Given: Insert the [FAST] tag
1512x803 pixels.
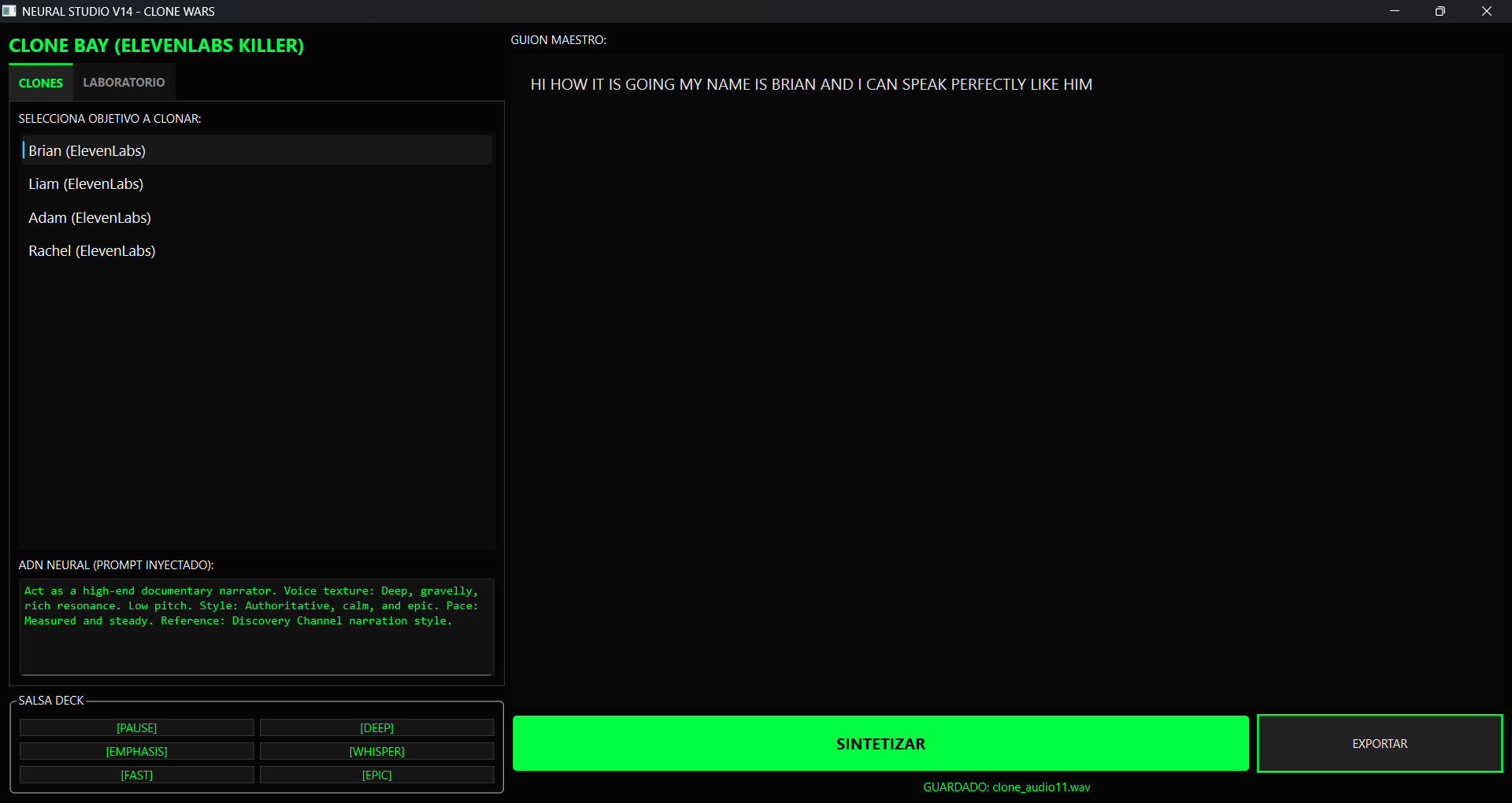Looking at the screenshot, I should click(x=137, y=775).
